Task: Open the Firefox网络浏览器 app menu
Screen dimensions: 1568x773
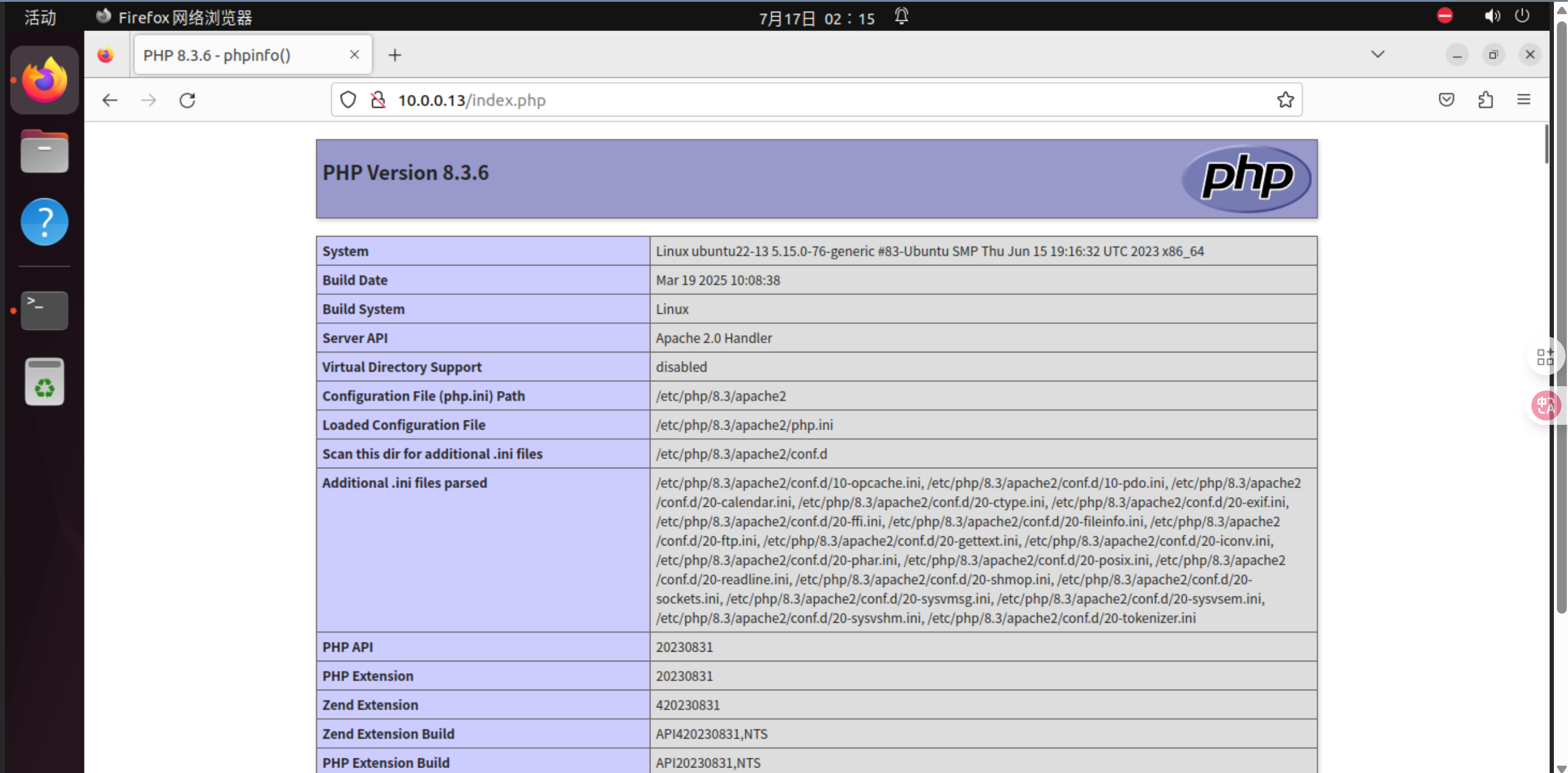Action: [175, 17]
